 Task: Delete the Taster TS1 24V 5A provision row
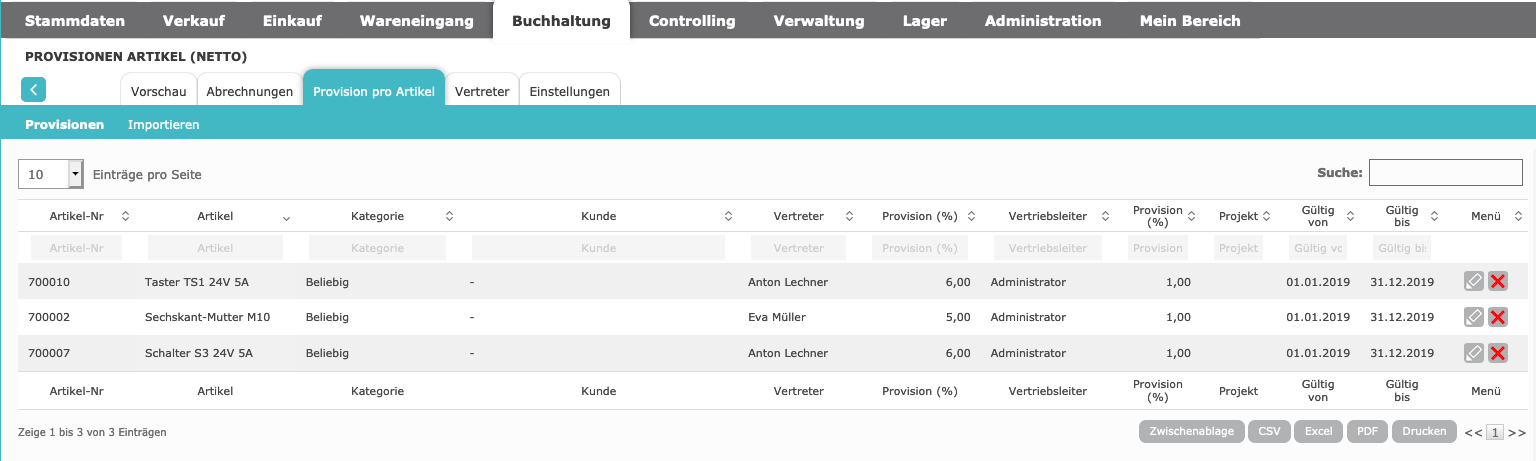1498,282
